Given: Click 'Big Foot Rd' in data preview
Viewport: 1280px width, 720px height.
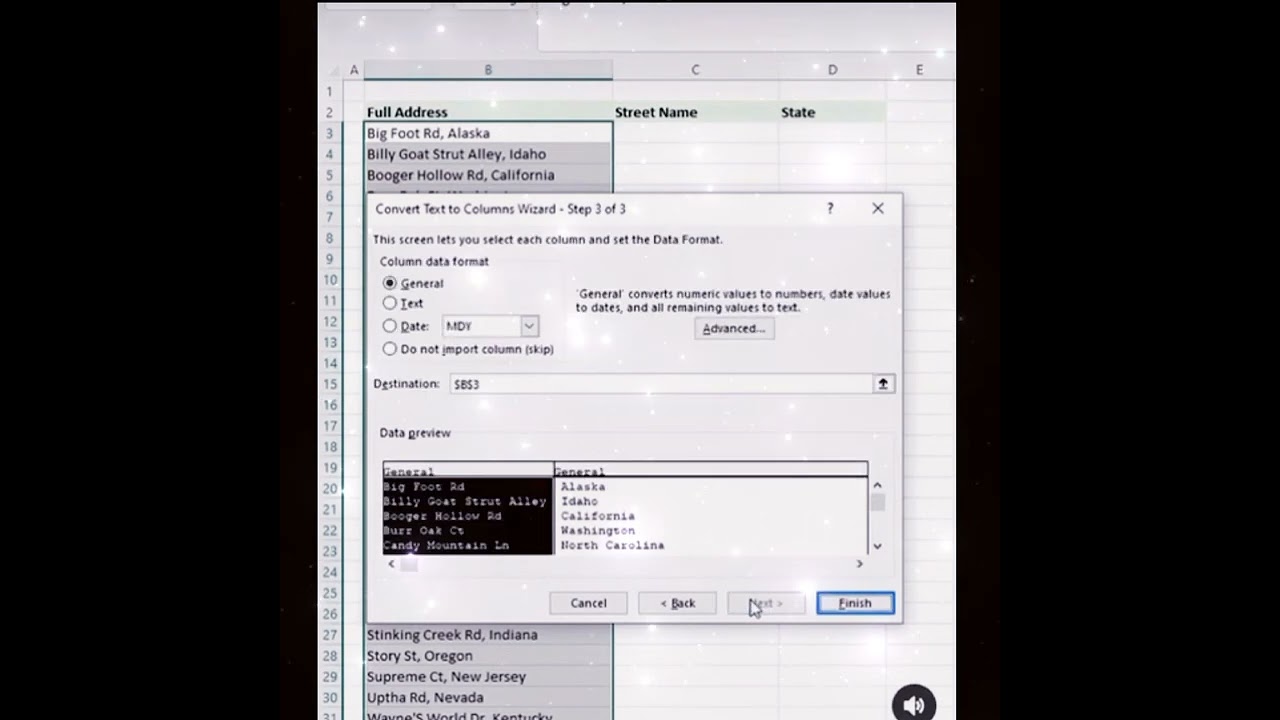Looking at the screenshot, I should pyautogui.click(x=424, y=487).
